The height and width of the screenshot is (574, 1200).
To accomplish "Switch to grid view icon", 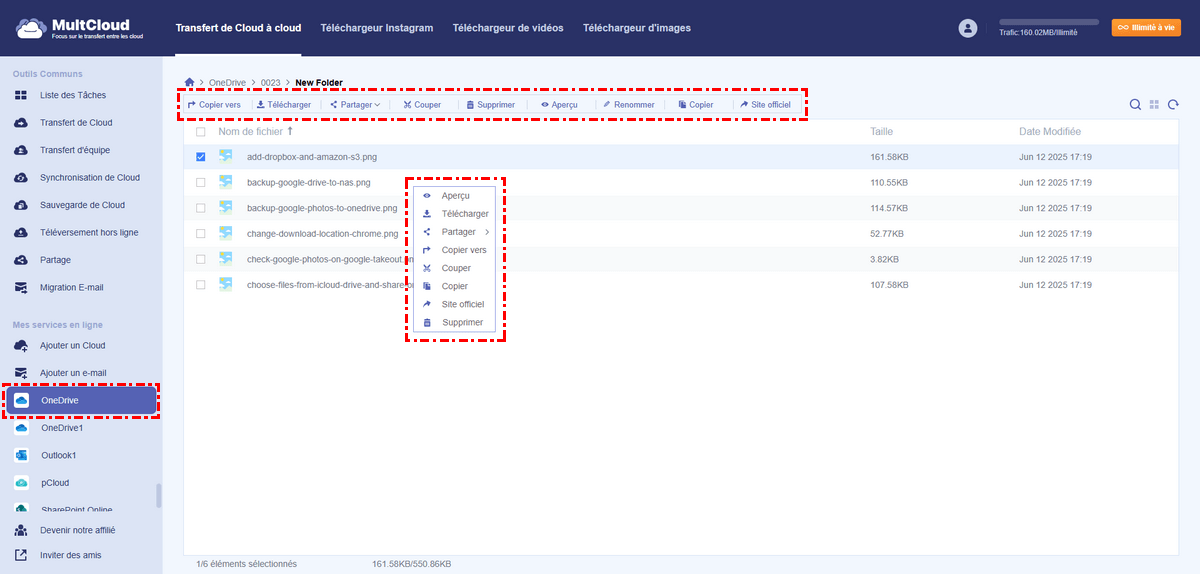I will coord(1154,104).
